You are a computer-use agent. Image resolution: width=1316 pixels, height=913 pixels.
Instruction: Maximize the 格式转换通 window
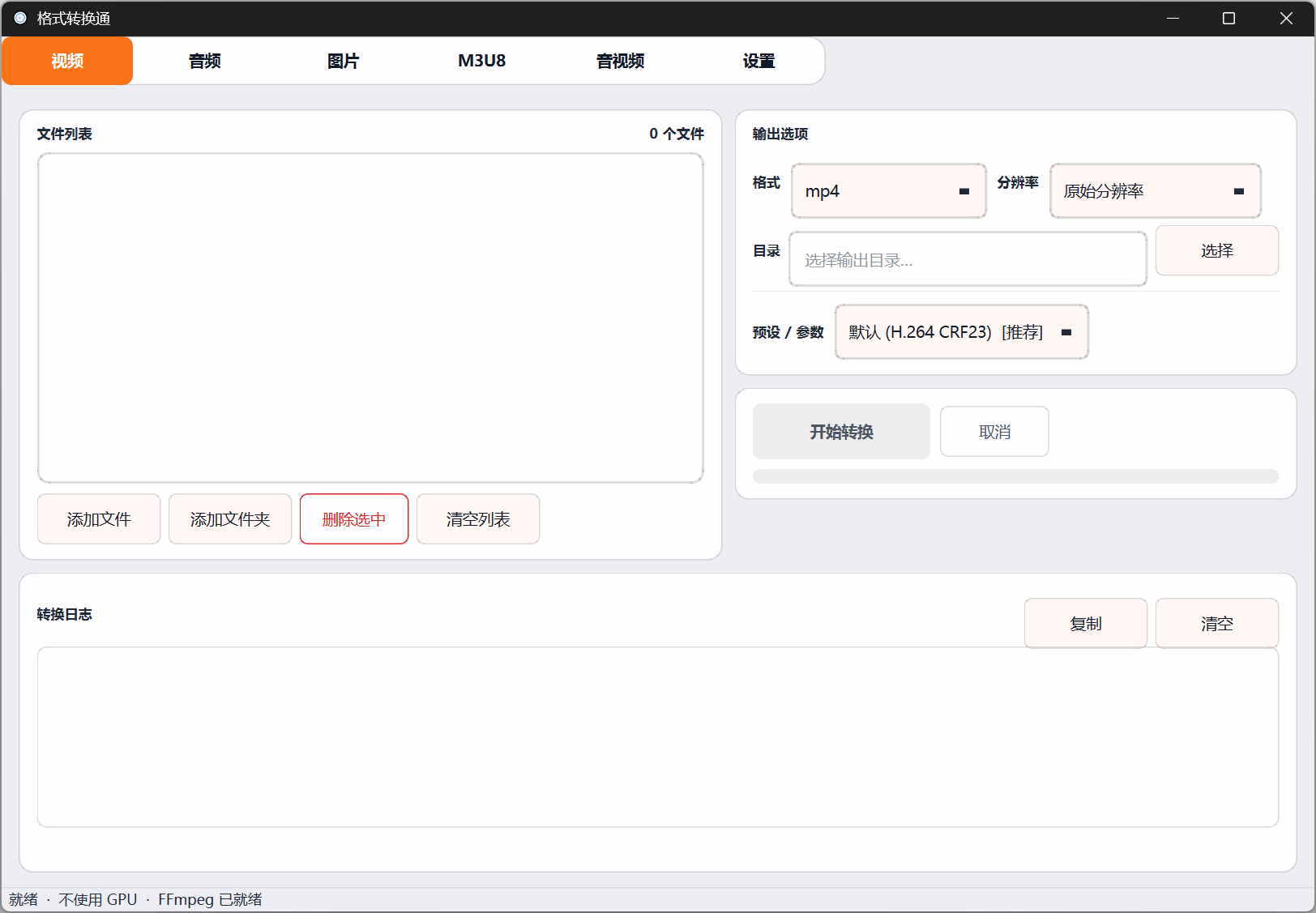click(x=1228, y=18)
